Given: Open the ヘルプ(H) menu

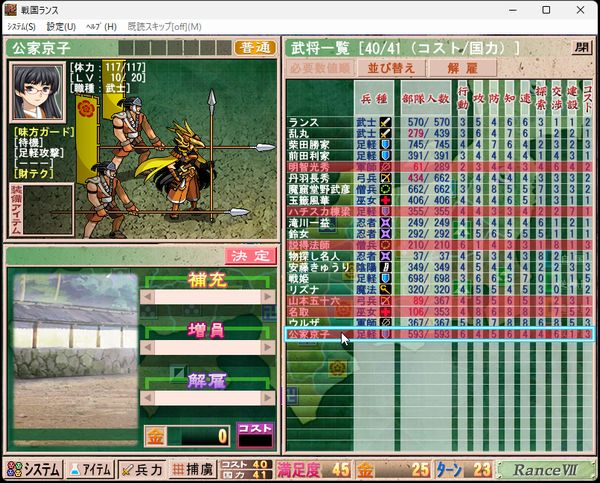Looking at the screenshot, I should [101, 27].
